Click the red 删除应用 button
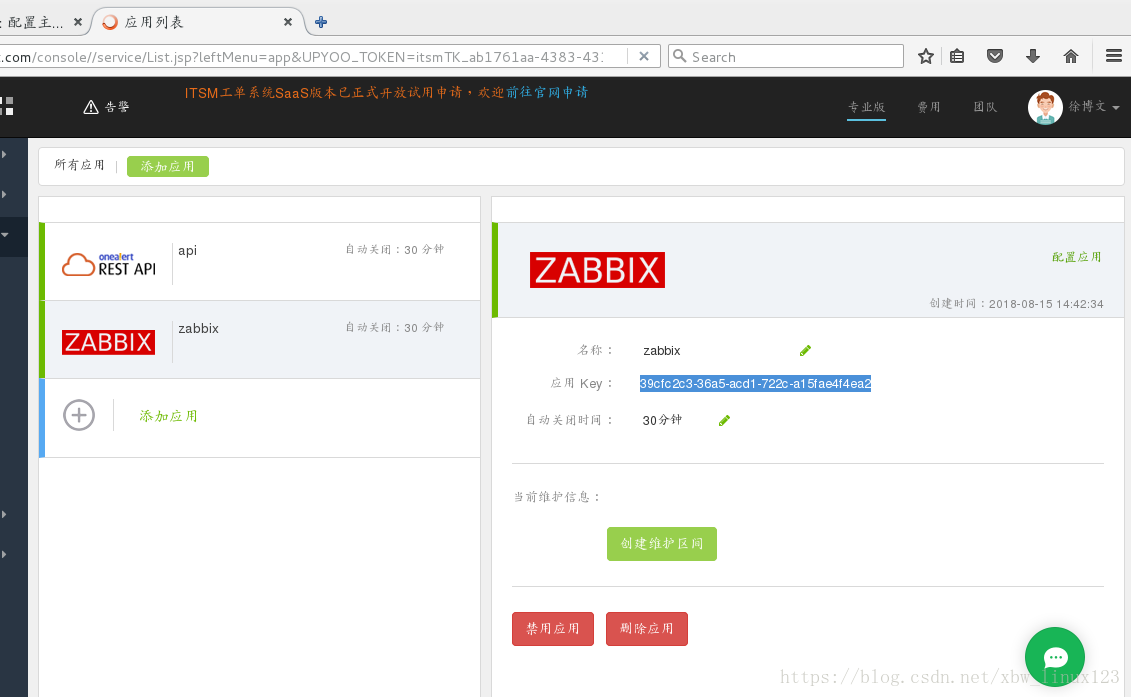 (646, 629)
